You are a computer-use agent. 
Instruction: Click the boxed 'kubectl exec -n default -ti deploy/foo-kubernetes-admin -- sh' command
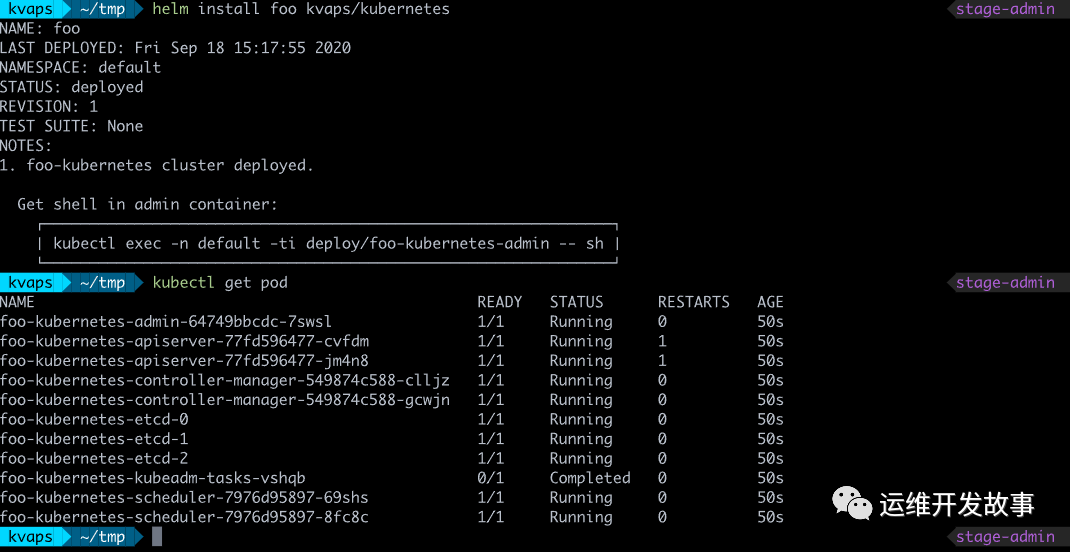click(x=328, y=244)
